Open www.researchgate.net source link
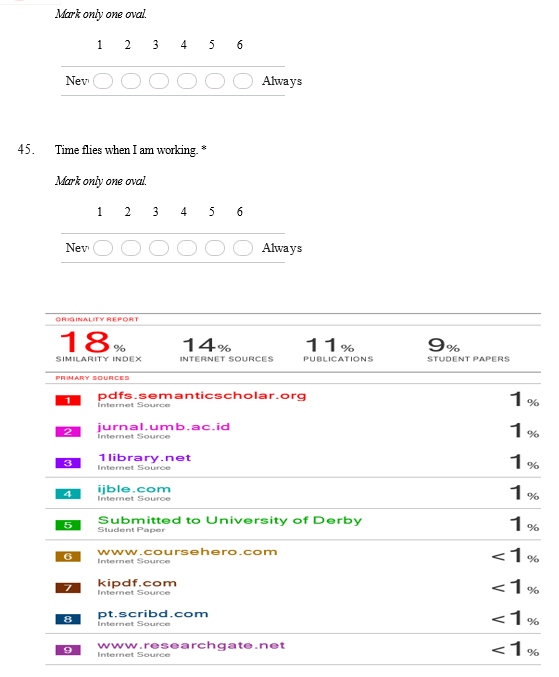559x677 pixels. tap(191, 645)
